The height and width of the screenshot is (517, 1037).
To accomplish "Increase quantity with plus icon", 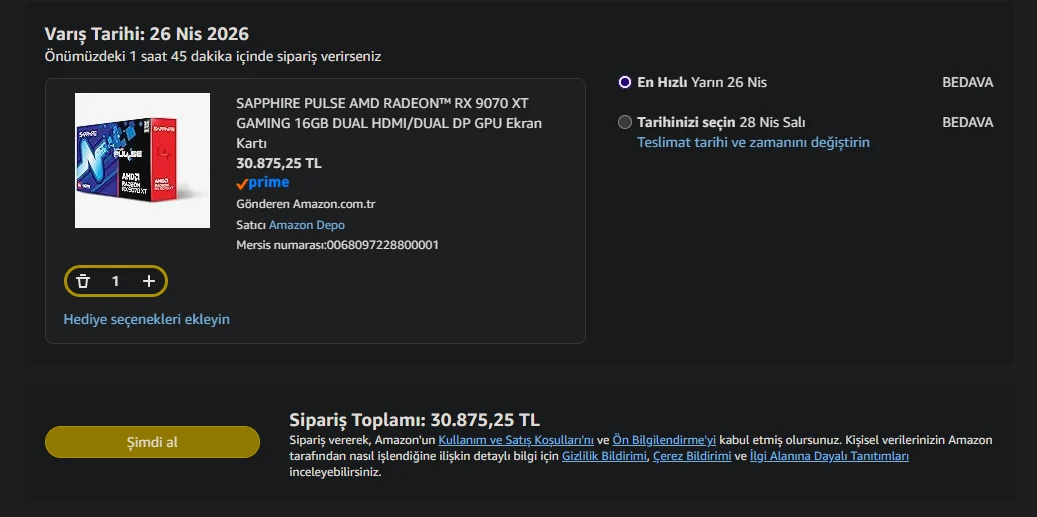I will (149, 281).
